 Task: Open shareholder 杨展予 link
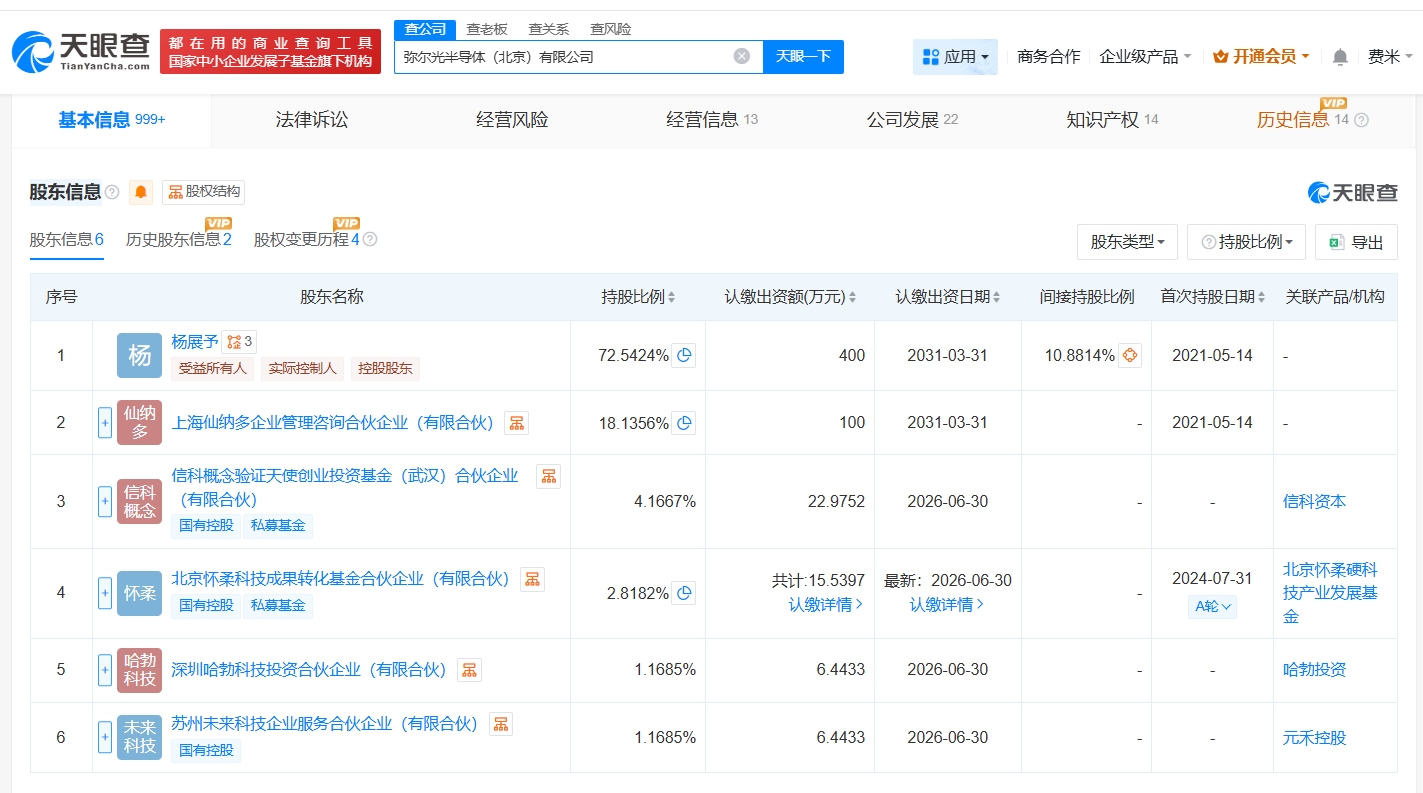pyautogui.click(x=195, y=342)
